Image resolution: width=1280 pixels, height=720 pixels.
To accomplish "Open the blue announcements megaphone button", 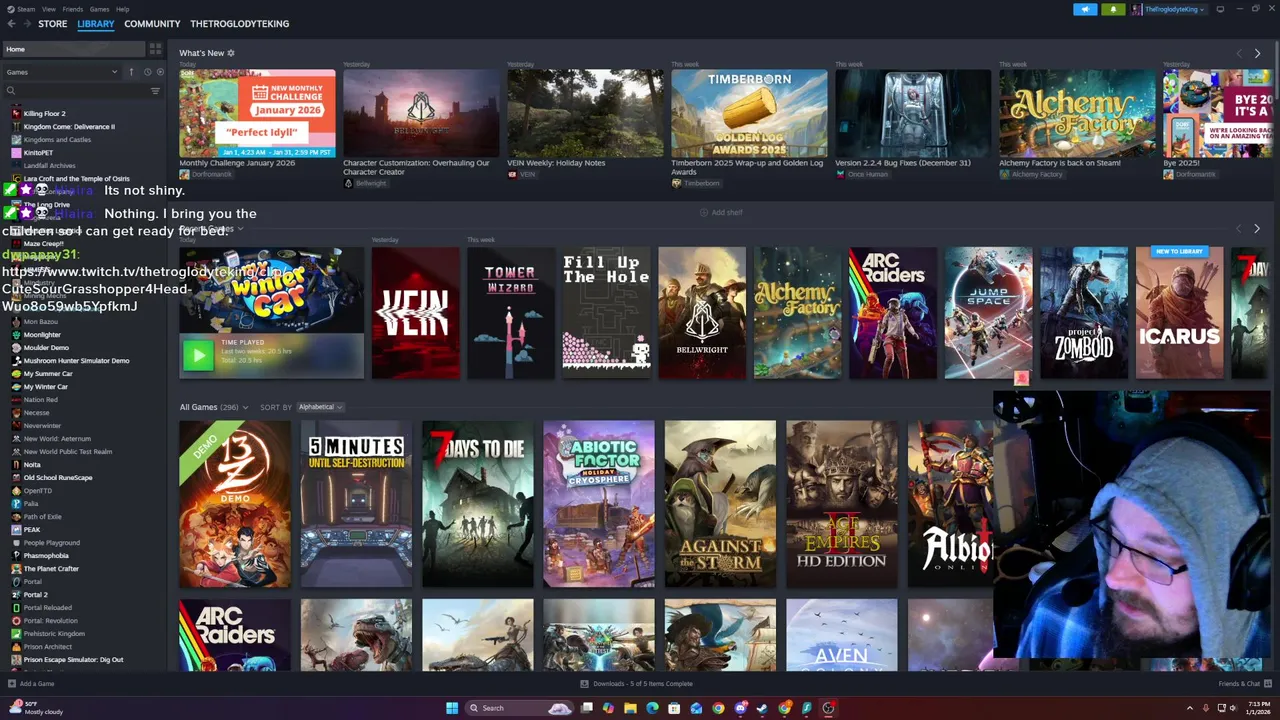I will point(1085,9).
